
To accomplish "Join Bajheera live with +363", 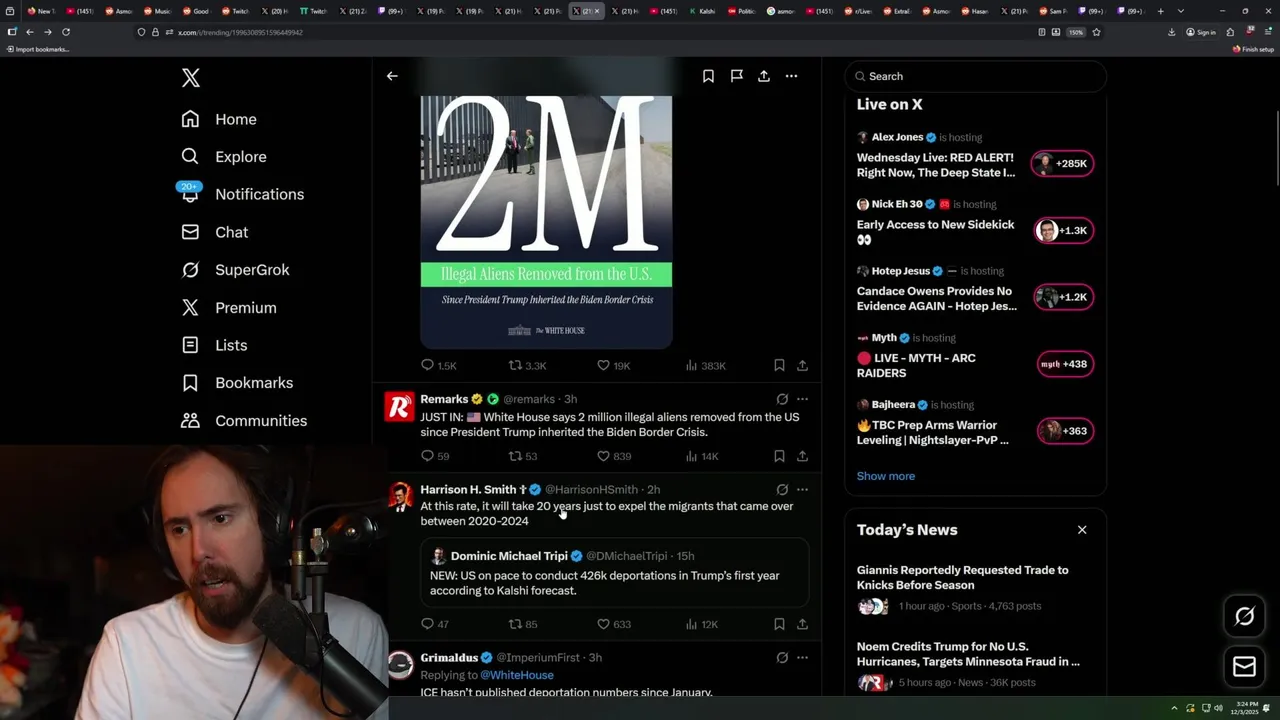I will tap(1064, 431).
